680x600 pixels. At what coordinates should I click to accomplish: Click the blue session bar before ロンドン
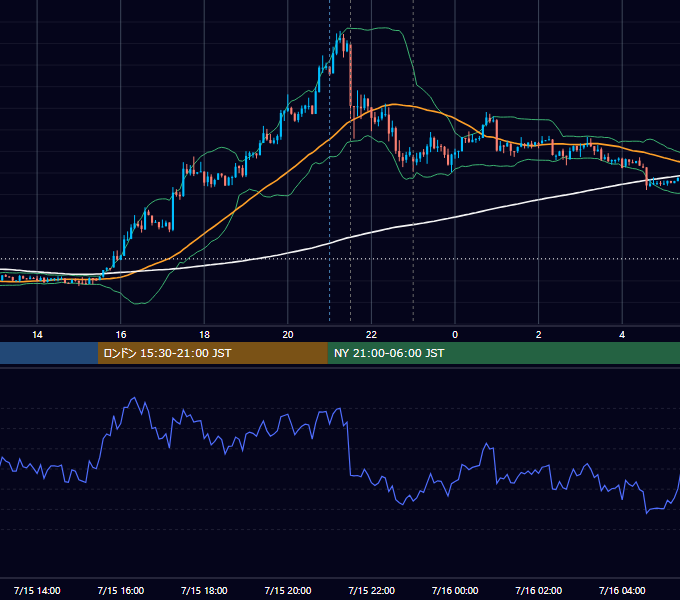pyautogui.click(x=49, y=353)
